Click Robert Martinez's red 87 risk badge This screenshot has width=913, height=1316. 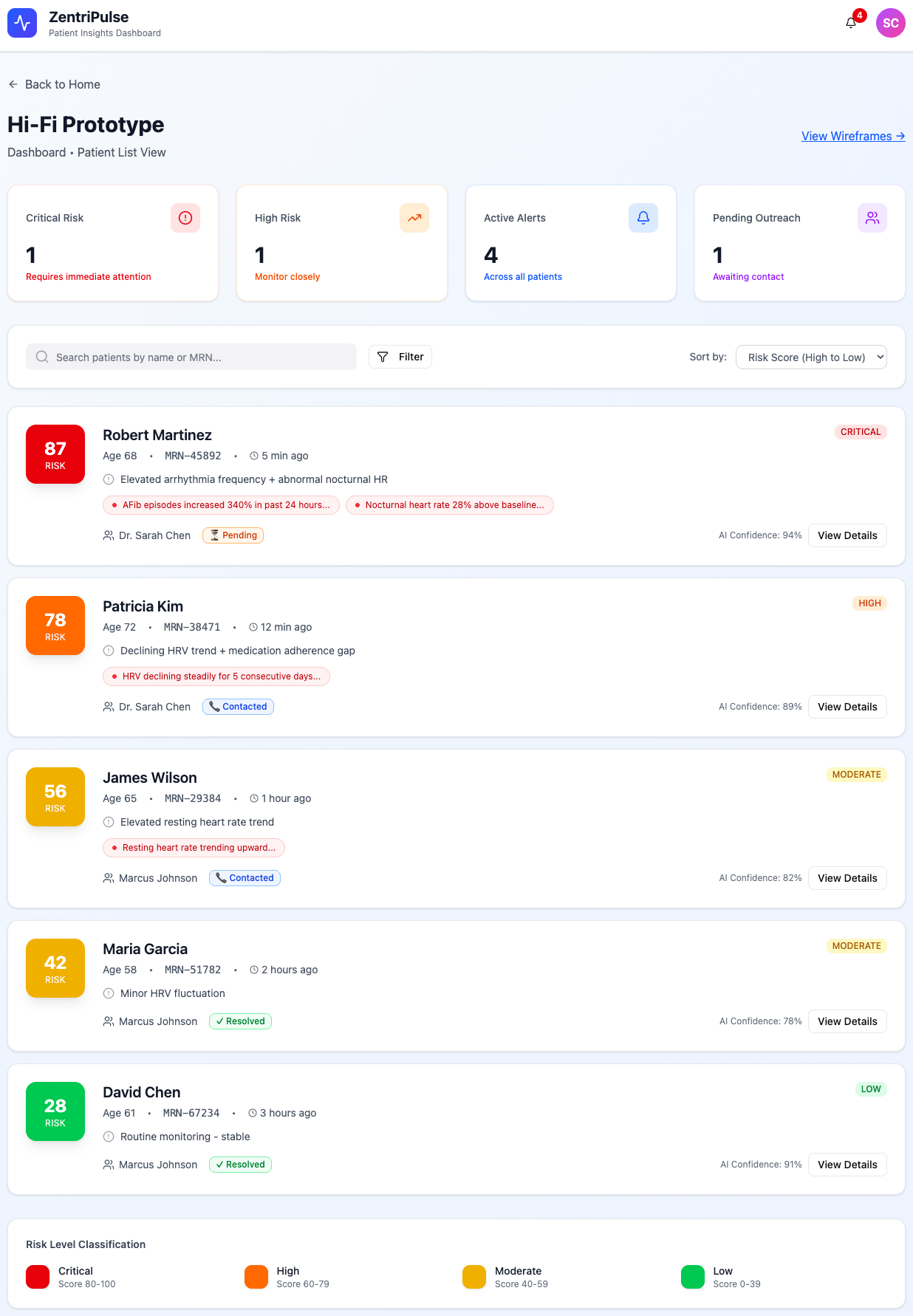tap(55, 454)
